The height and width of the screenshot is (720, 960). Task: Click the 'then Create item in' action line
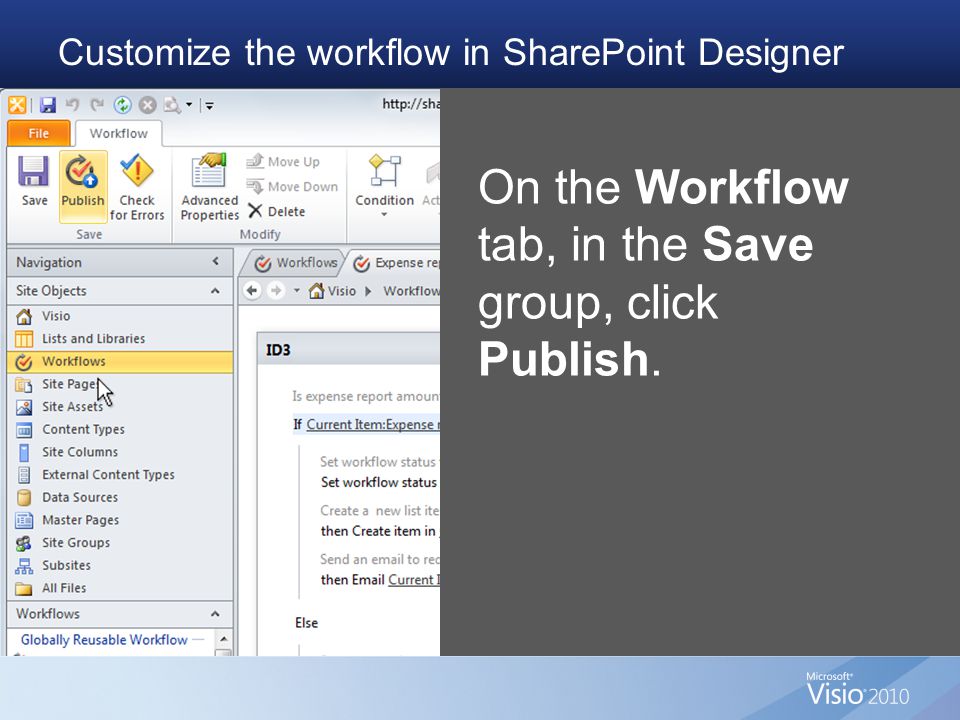[x=378, y=531]
